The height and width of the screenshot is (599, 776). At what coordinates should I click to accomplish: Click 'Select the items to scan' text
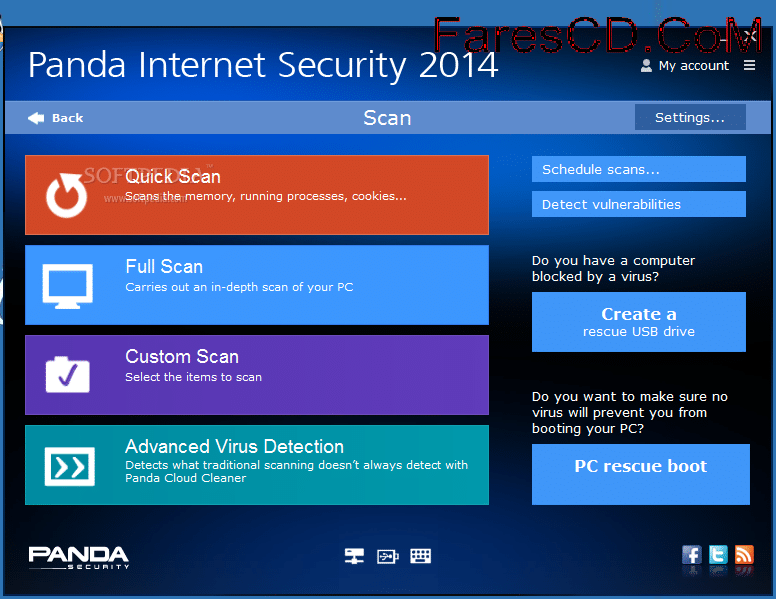[194, 377]
